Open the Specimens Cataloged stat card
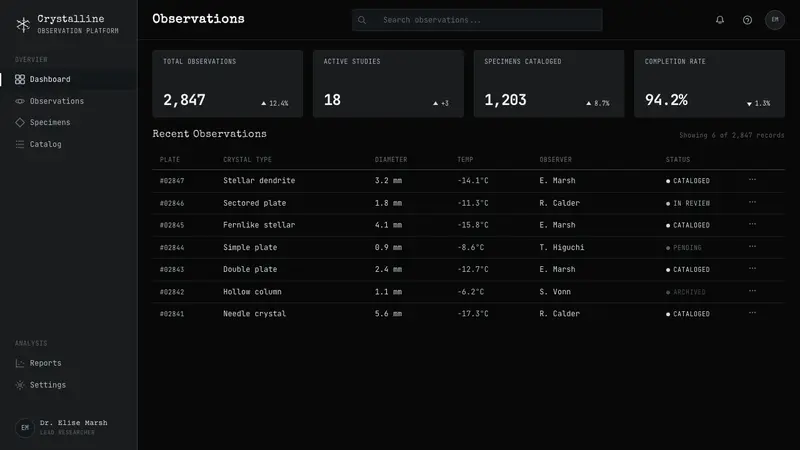 pyautogui.click(x=549, y=84)
